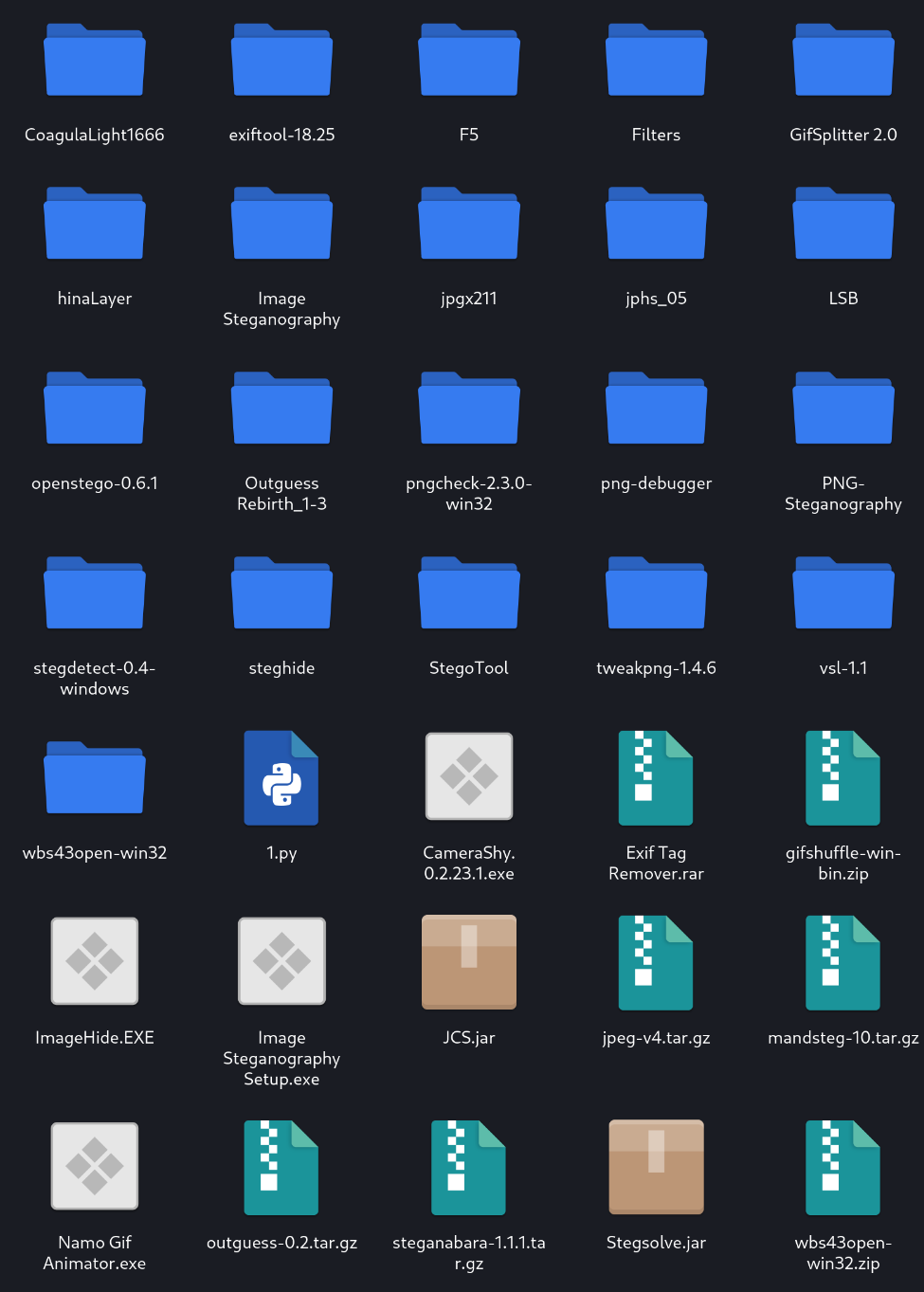Viewport: 924px width, 1292px height.
Task: Select the ImageHide.EXE executable icon
Action: tap(95, 961)
